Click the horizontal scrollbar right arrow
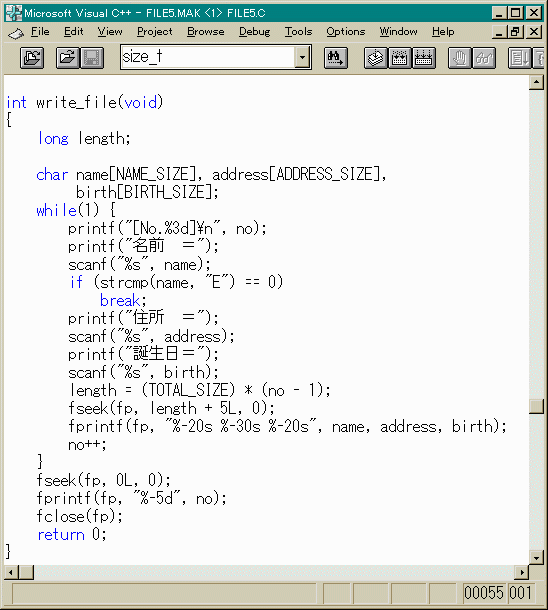548x610 pixels. (522, 572)
